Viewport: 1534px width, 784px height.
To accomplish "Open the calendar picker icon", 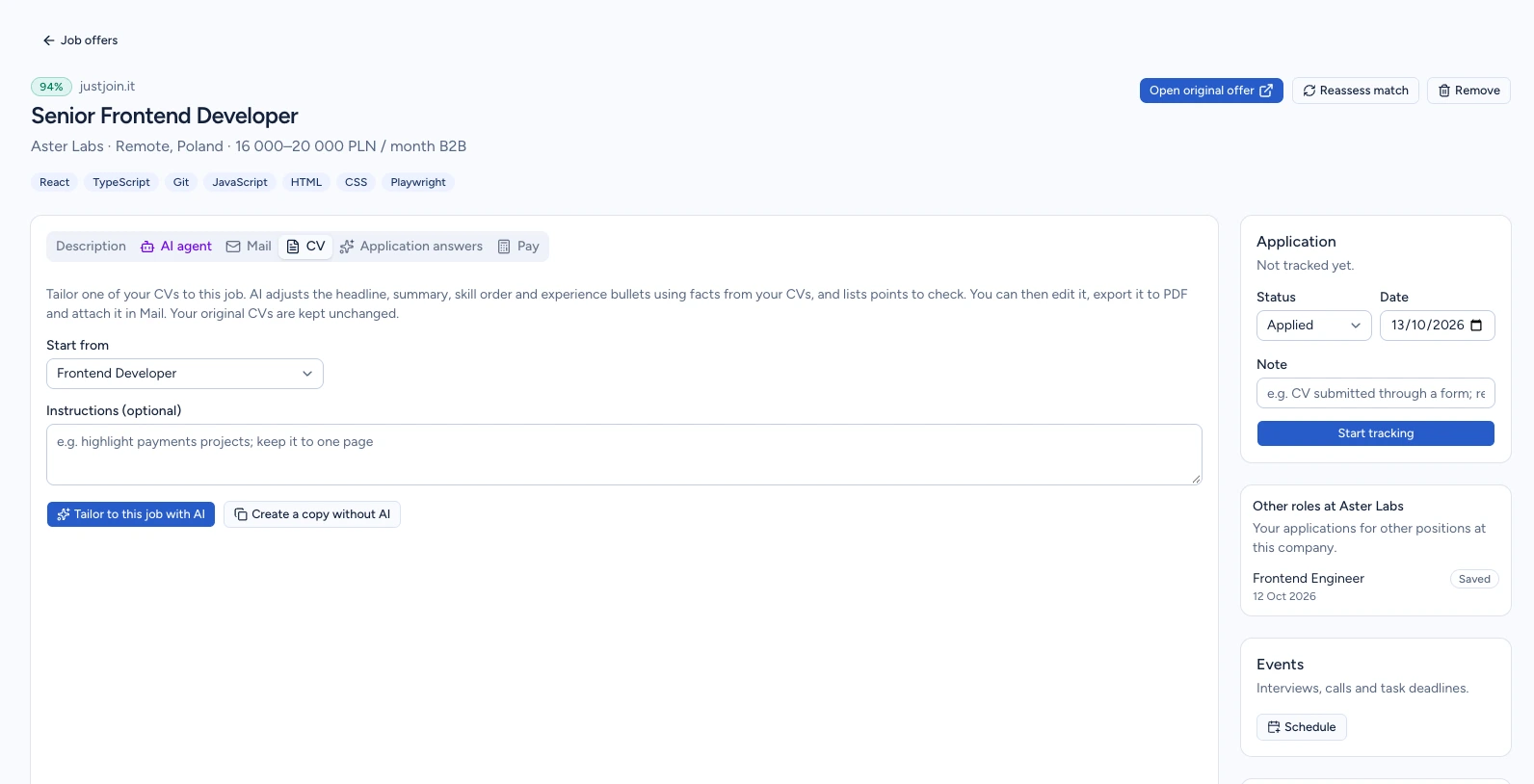I will 1476,326.
